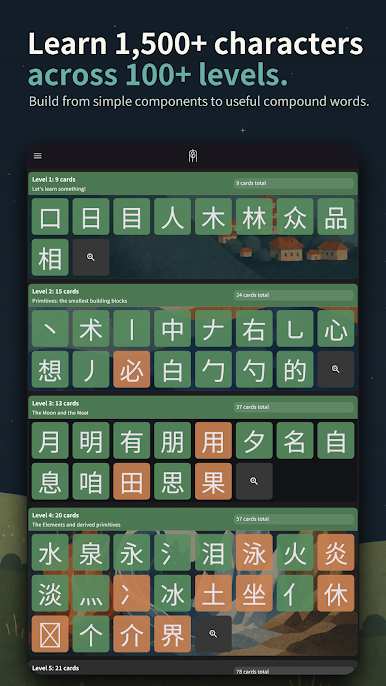Tap the 众 character card
The image size is (386, 686).
coord(295,217)
